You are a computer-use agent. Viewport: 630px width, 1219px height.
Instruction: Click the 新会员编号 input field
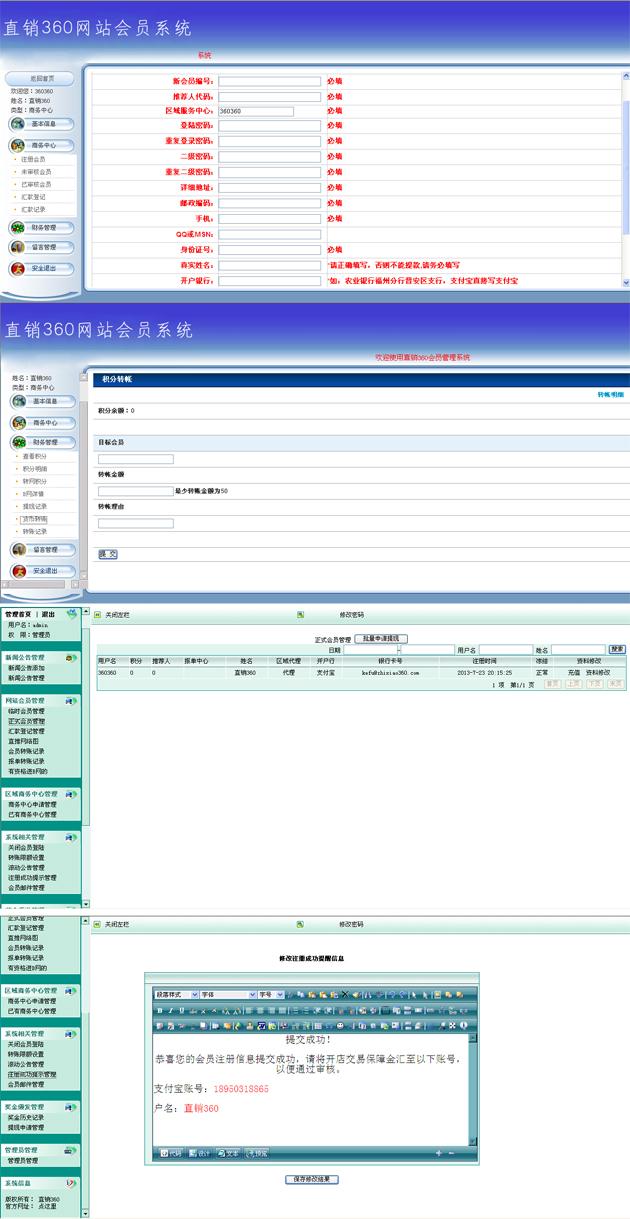tap(270, 81)
